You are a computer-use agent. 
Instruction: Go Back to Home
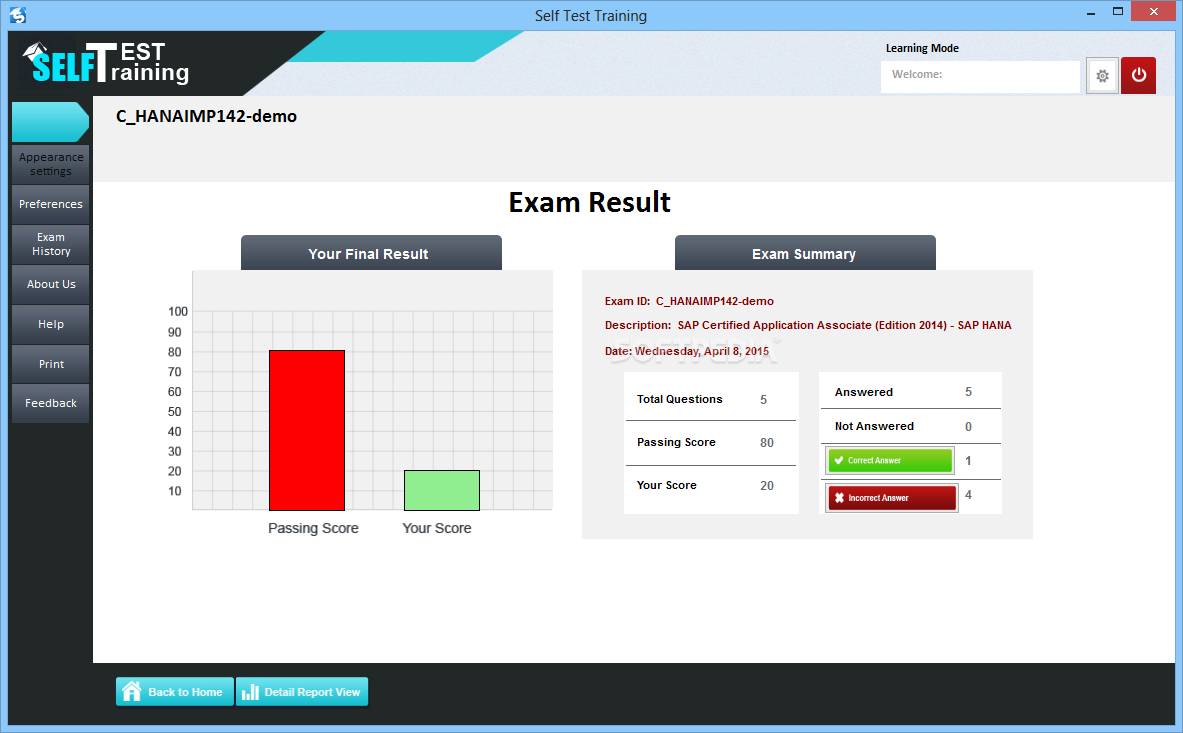pyautogui.click(x=174, y=692)
